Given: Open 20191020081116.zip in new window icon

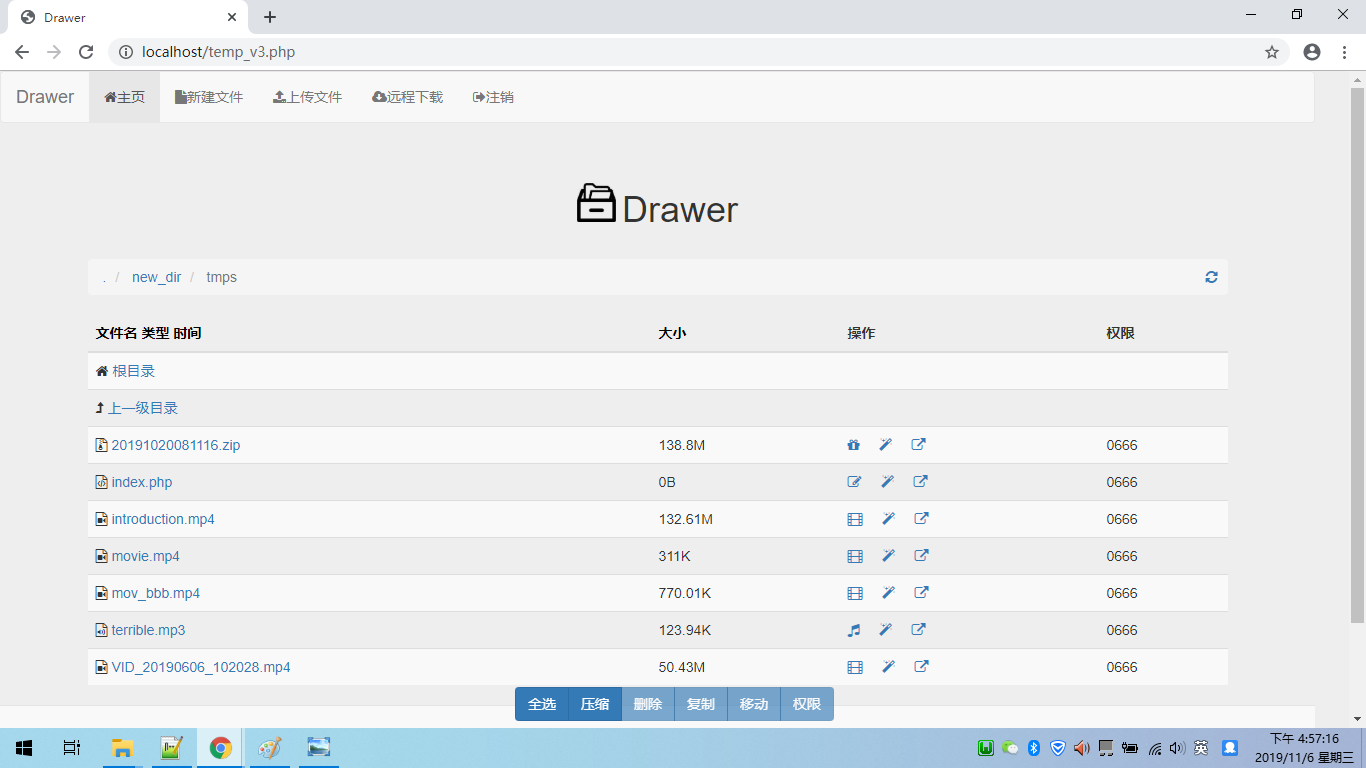Looking at the screenshot, I should [919, 445].
